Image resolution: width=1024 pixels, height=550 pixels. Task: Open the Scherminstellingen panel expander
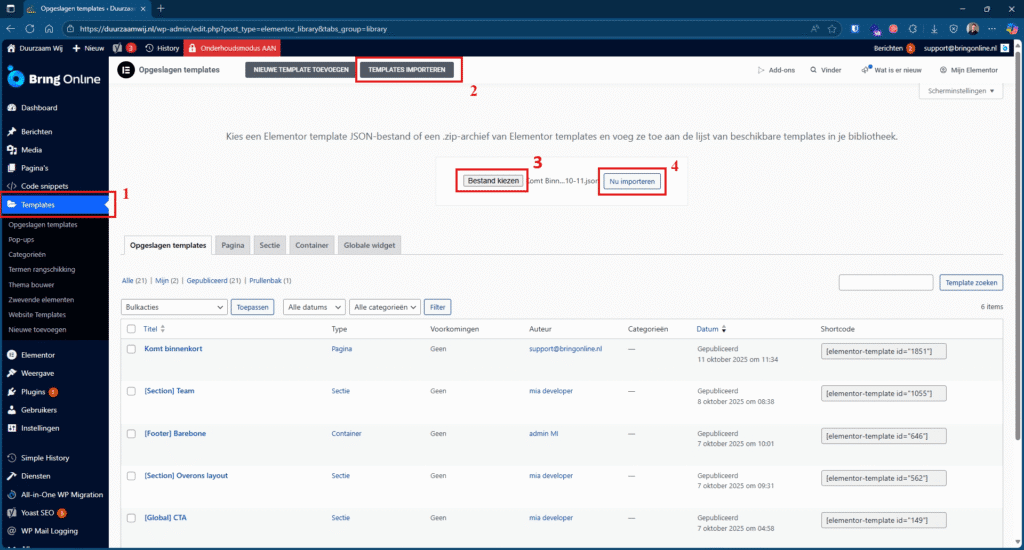point(960,91)
